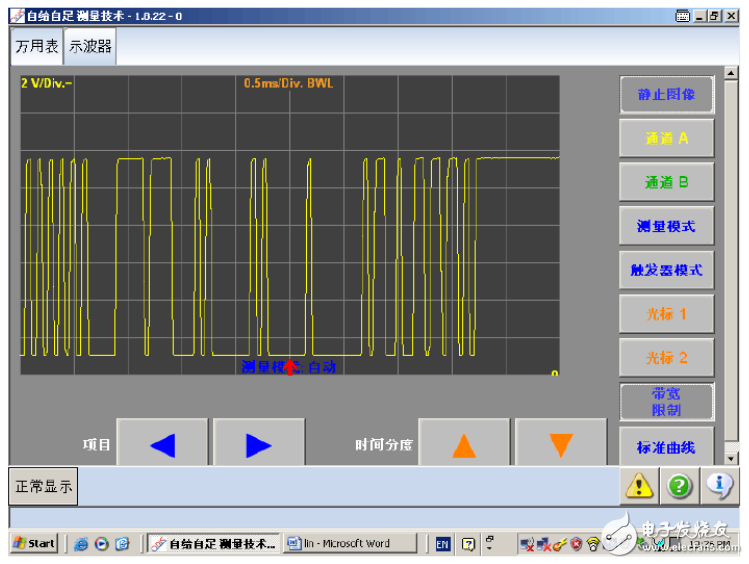This screenshot has width=749, height=564.
Task: Switch to the 示波器 oscilloscope tab
Action: pos(90,46)
